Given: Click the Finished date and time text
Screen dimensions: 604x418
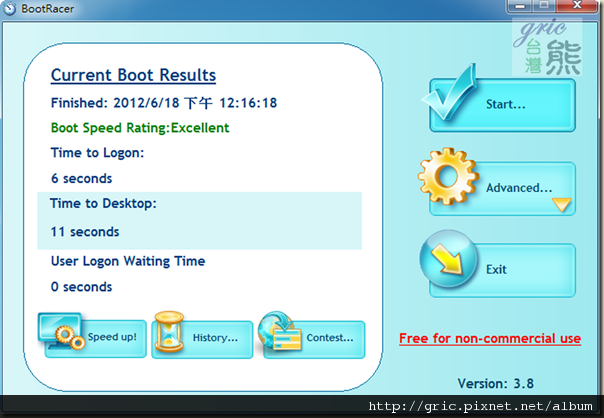Looking at the screenshot, I should point(164,103).
